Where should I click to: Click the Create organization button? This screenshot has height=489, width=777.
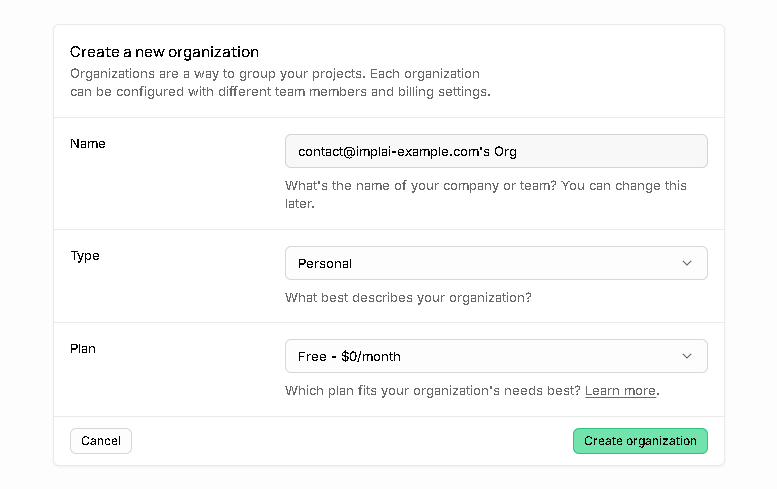640,441
